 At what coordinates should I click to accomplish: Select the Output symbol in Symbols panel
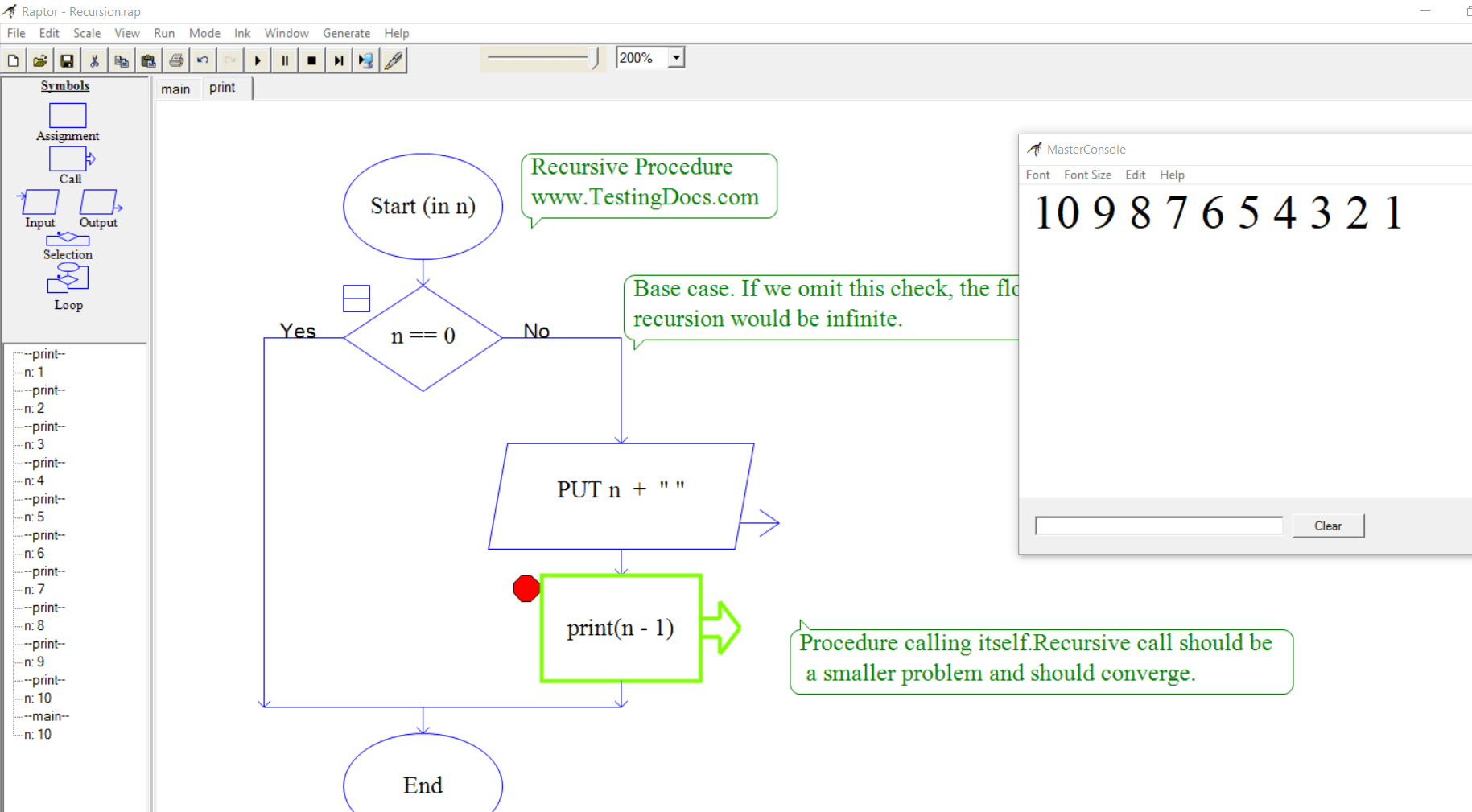click(x=98, y=202)
